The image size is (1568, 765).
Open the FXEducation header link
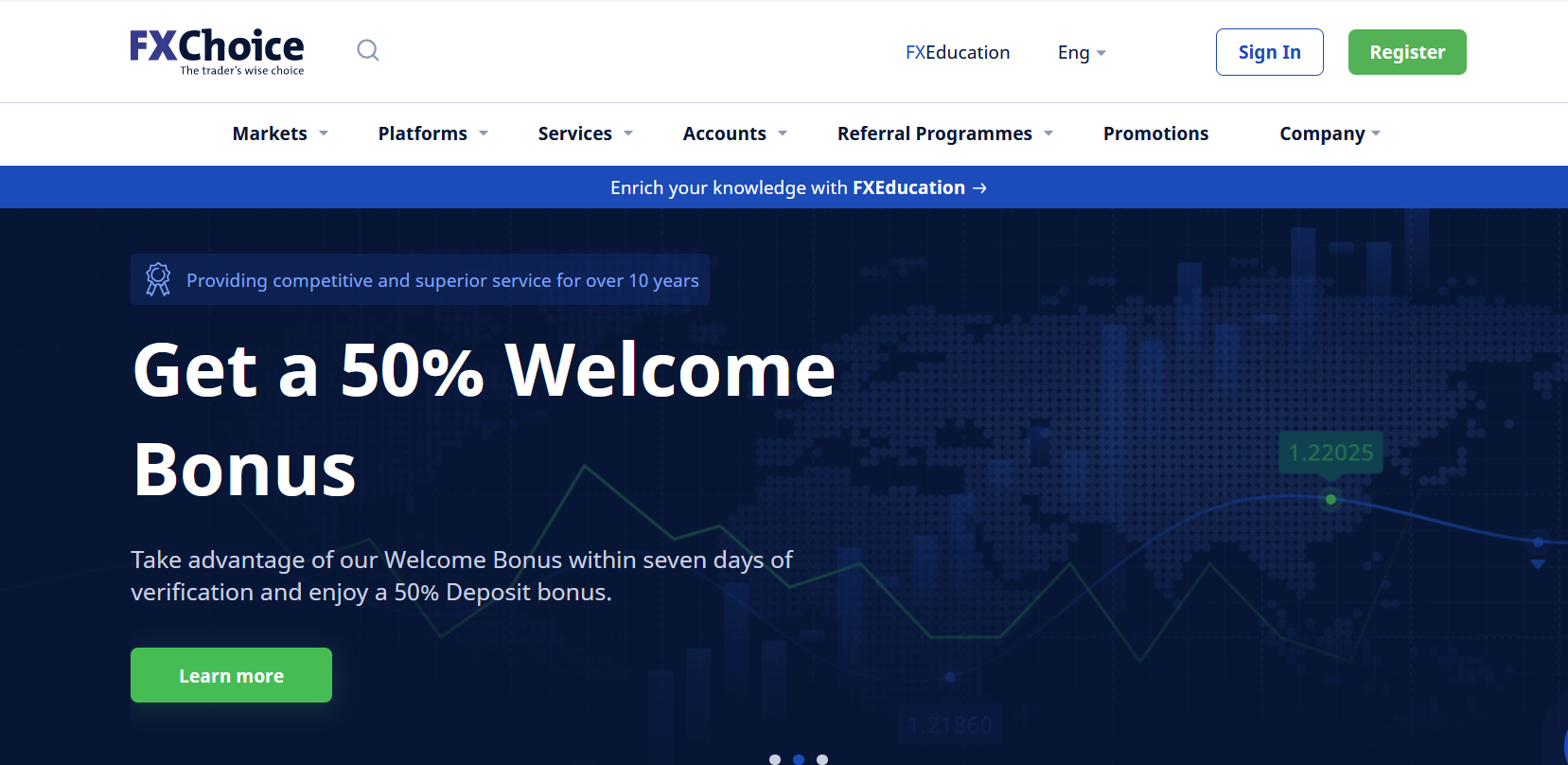957,53
